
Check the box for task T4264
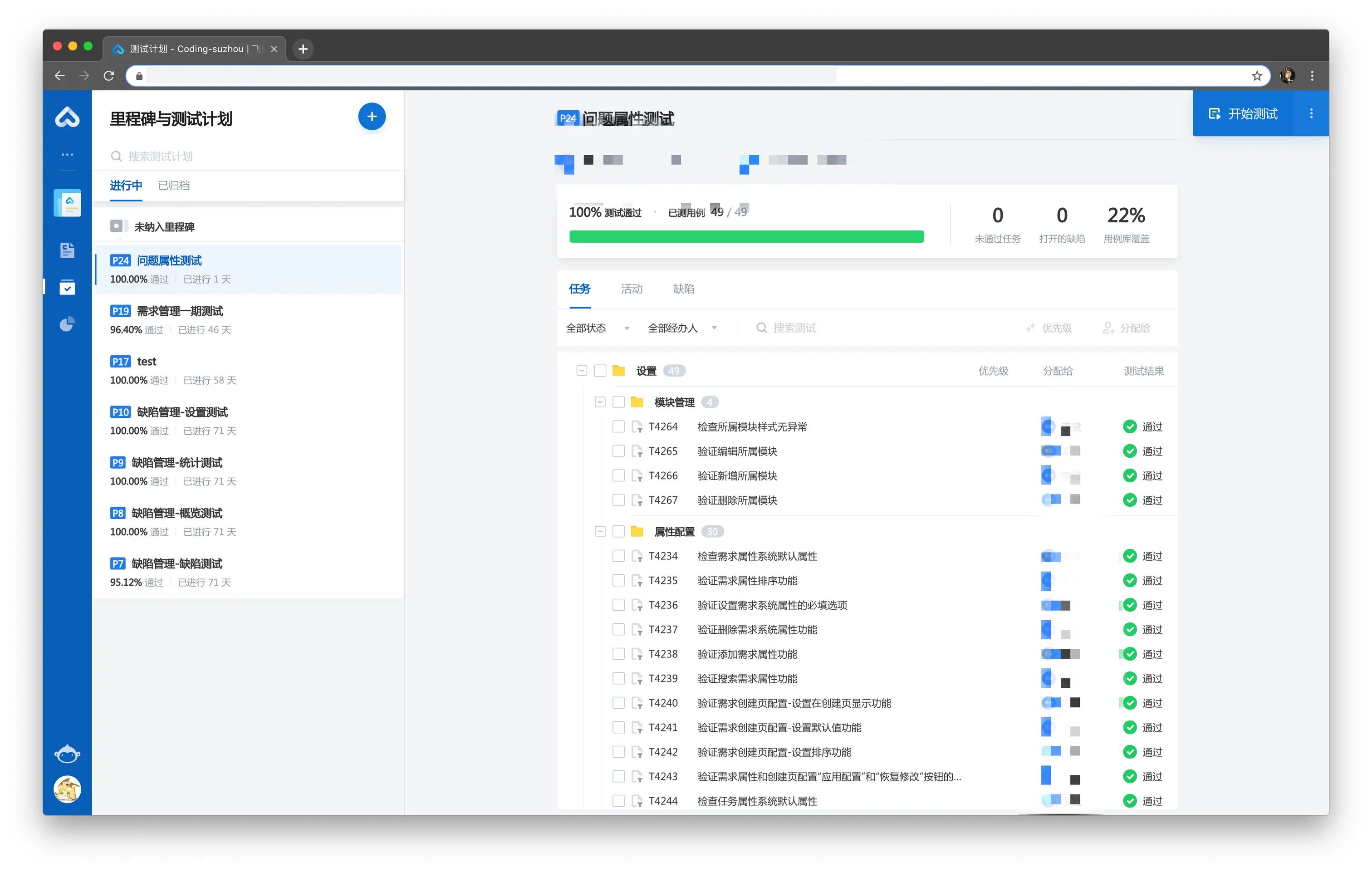pyautogui.click(x=618, y=426)
